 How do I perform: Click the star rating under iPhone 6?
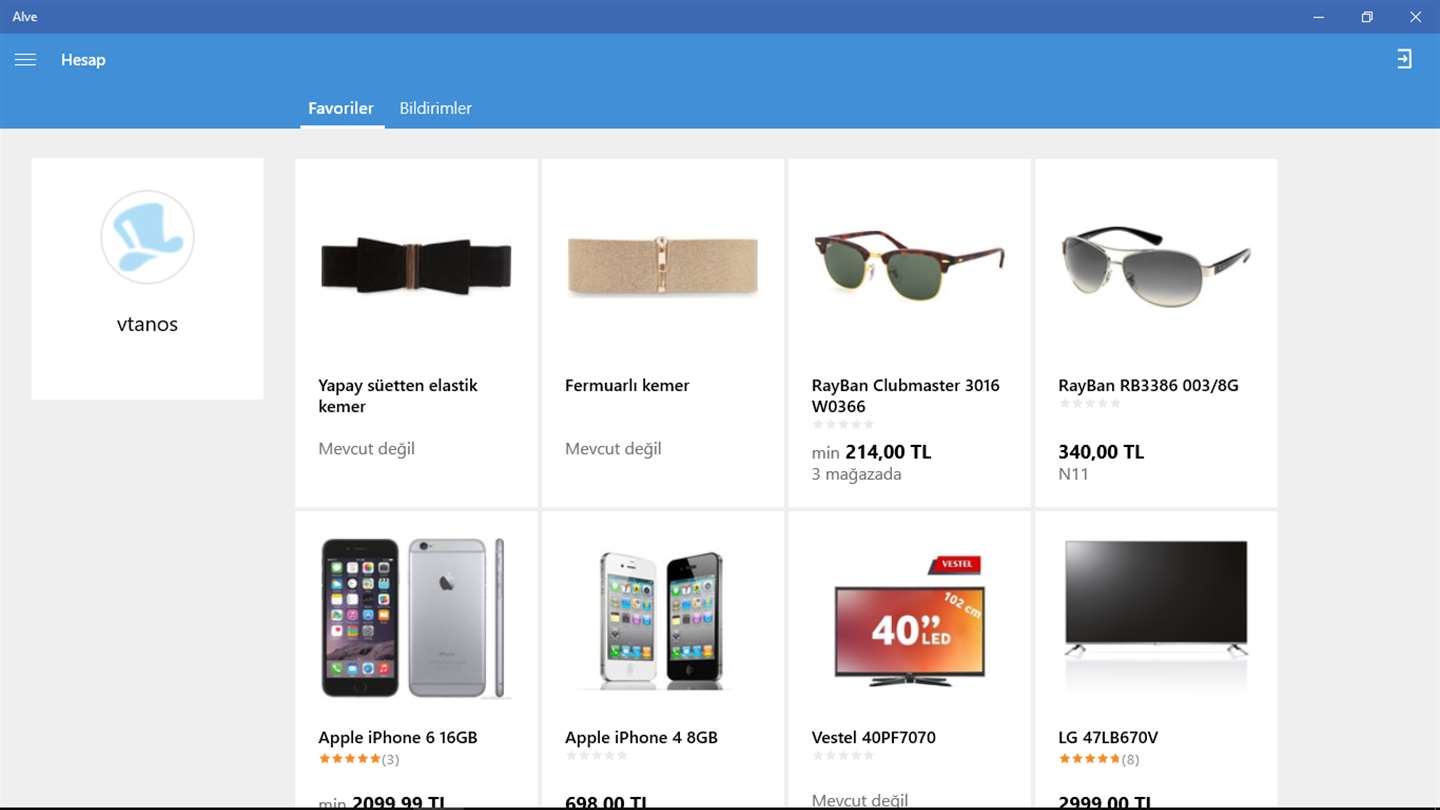coord(350,759)
